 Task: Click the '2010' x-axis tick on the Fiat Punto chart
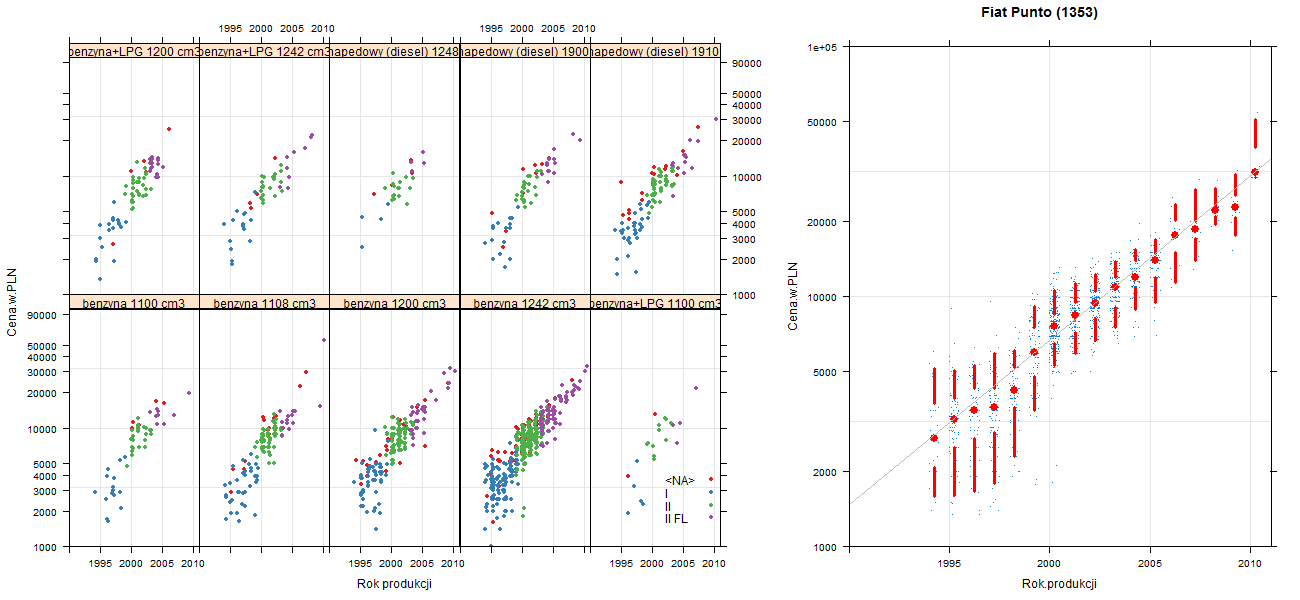(1250, 564)
